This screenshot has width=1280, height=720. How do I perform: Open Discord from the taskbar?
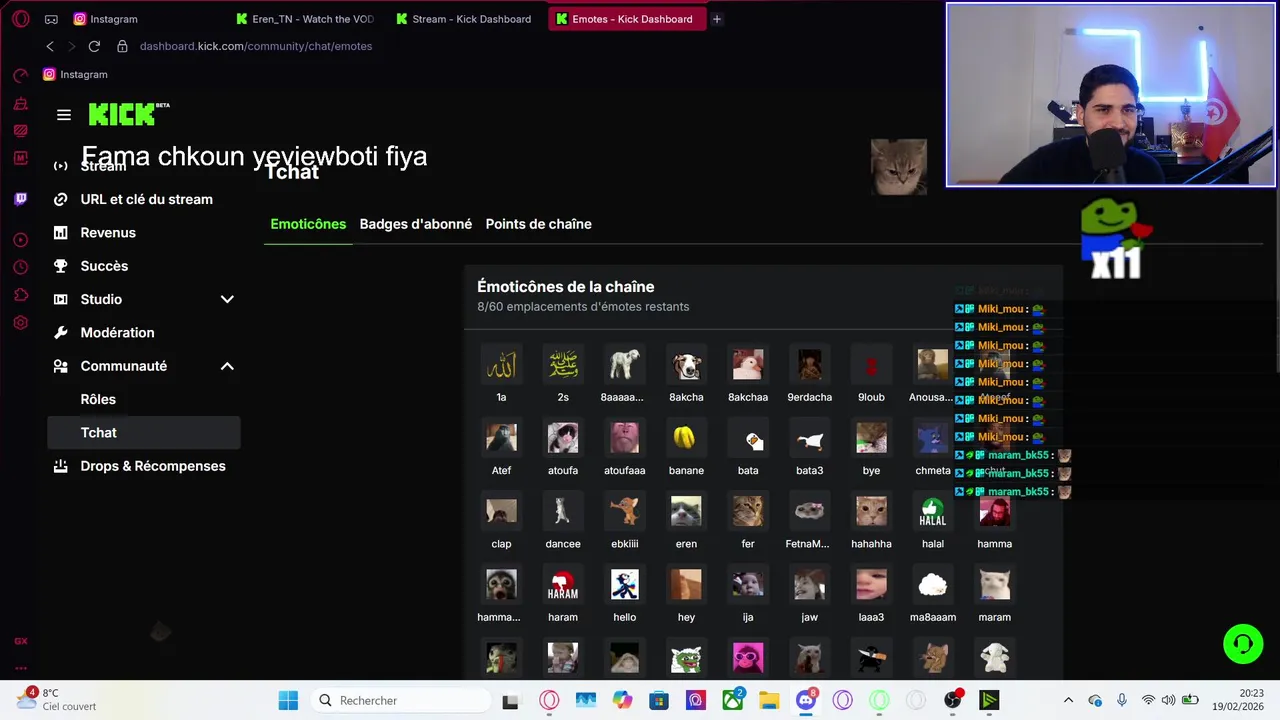806,700
